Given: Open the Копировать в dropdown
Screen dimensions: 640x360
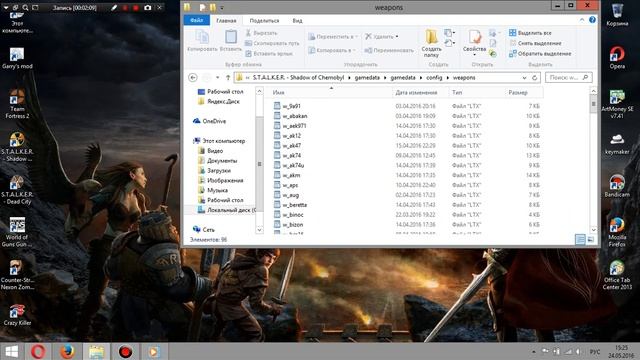Looking at the screenshot, I should [332, 50].
